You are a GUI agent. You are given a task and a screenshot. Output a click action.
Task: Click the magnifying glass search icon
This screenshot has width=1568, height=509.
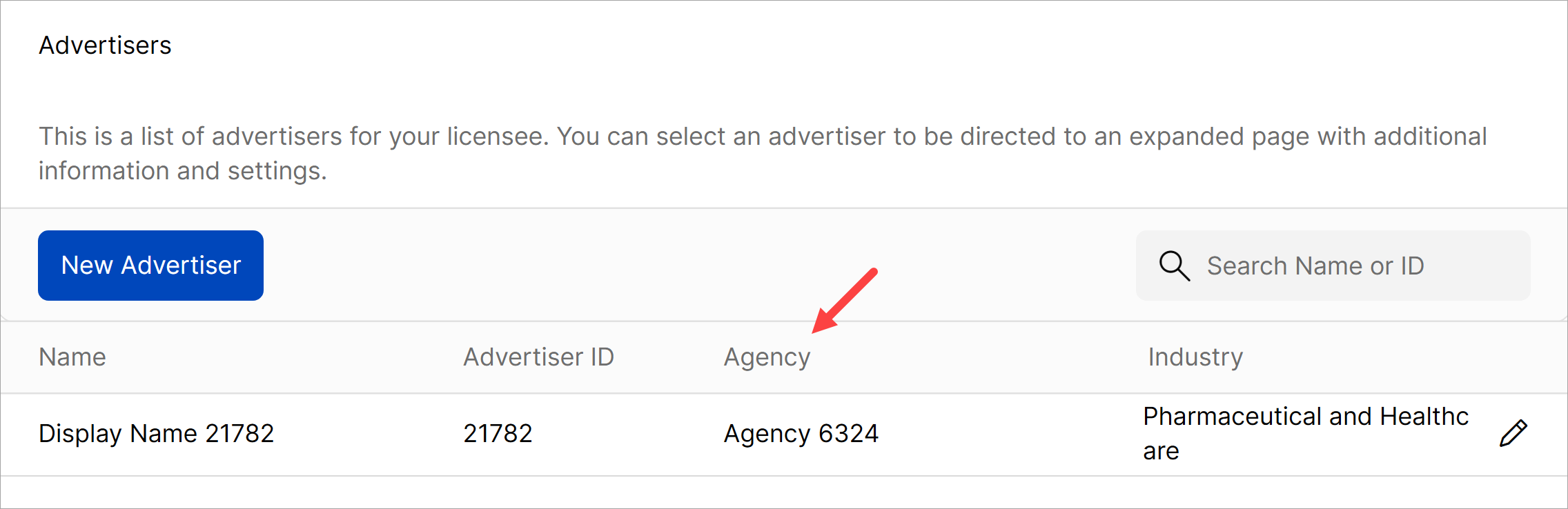coord(1174,266)
